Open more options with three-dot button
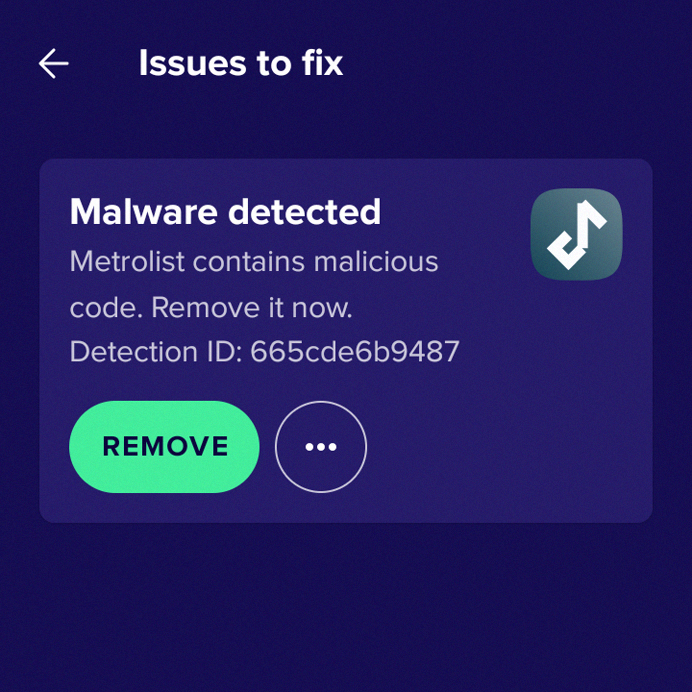This screenshot has width=692, height=692. (321, 447)
